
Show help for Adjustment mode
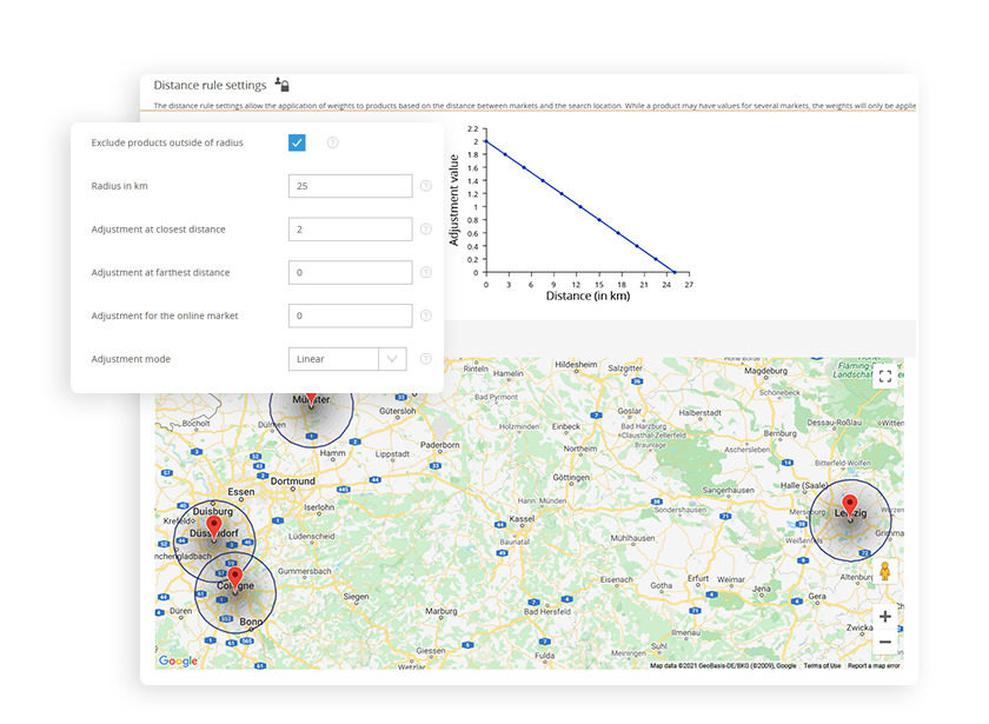tap(426, 359)
